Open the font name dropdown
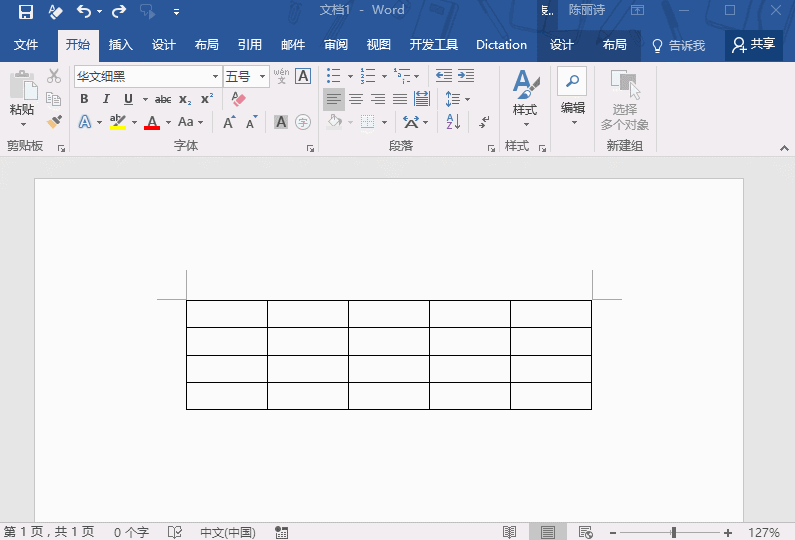 tap(215, 77)
